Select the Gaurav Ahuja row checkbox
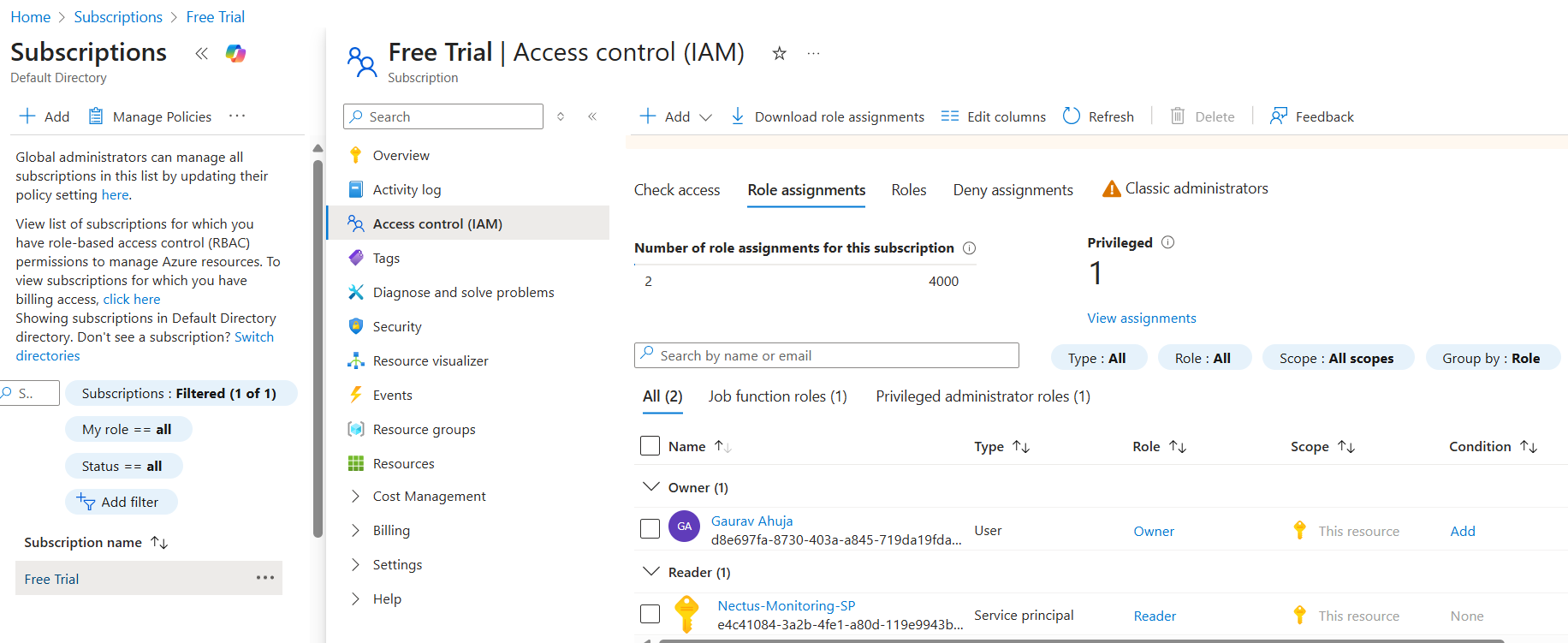Viewport: 1568px width, 643px height. 650,529
